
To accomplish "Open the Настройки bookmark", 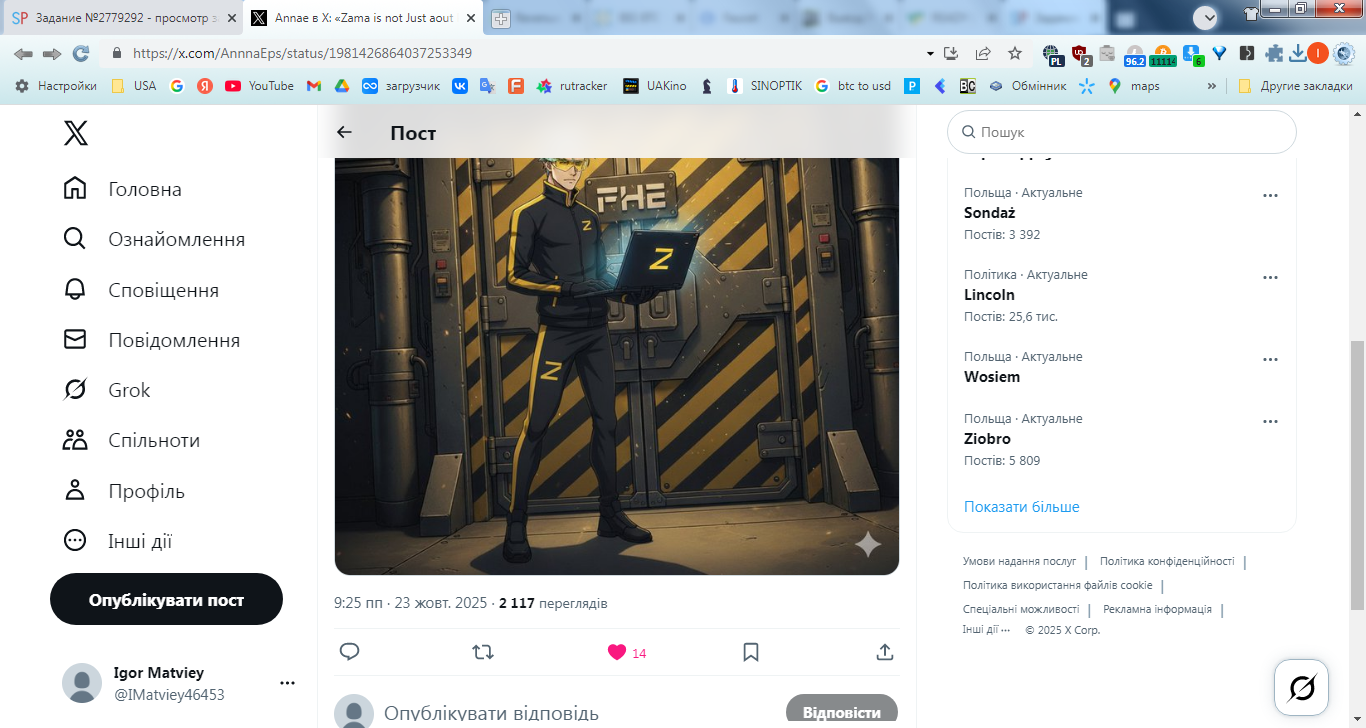I will click(56, 86).
